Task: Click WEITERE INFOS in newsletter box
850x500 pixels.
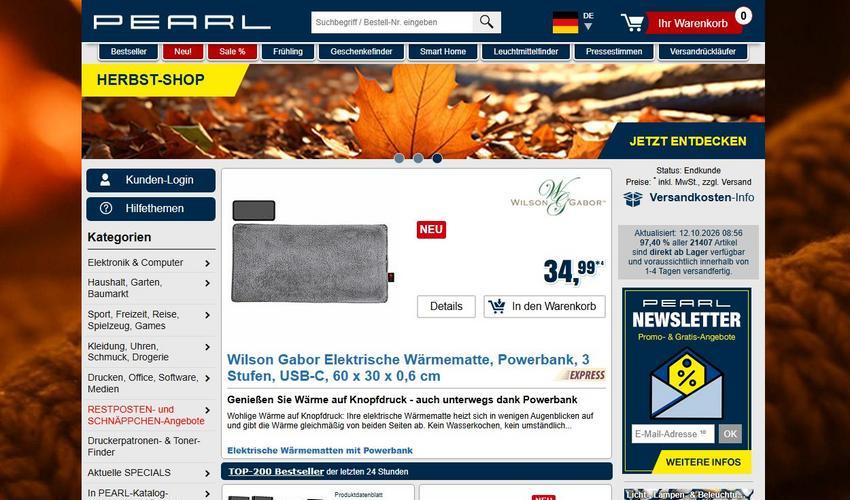Action: click(703, 462)
